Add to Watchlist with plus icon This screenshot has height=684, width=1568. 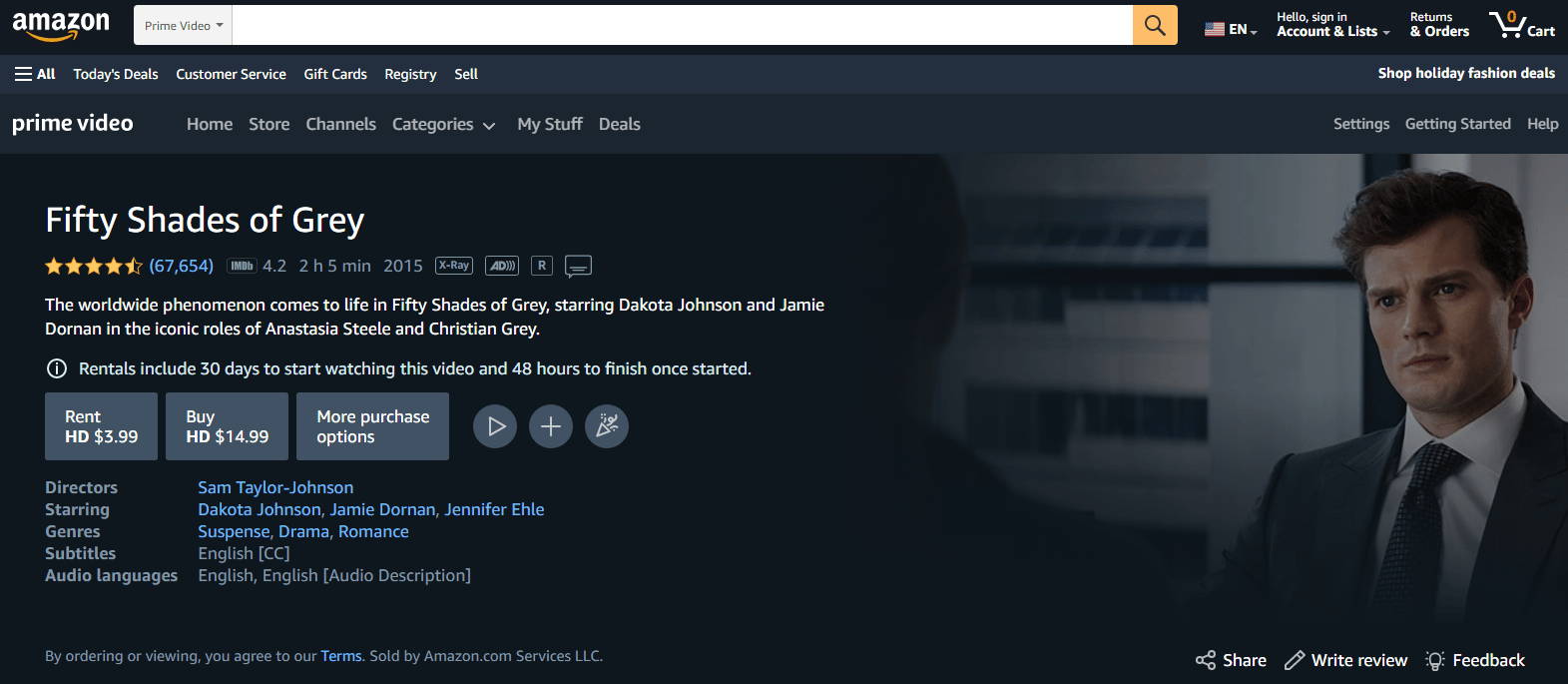[x=551, y=426]
